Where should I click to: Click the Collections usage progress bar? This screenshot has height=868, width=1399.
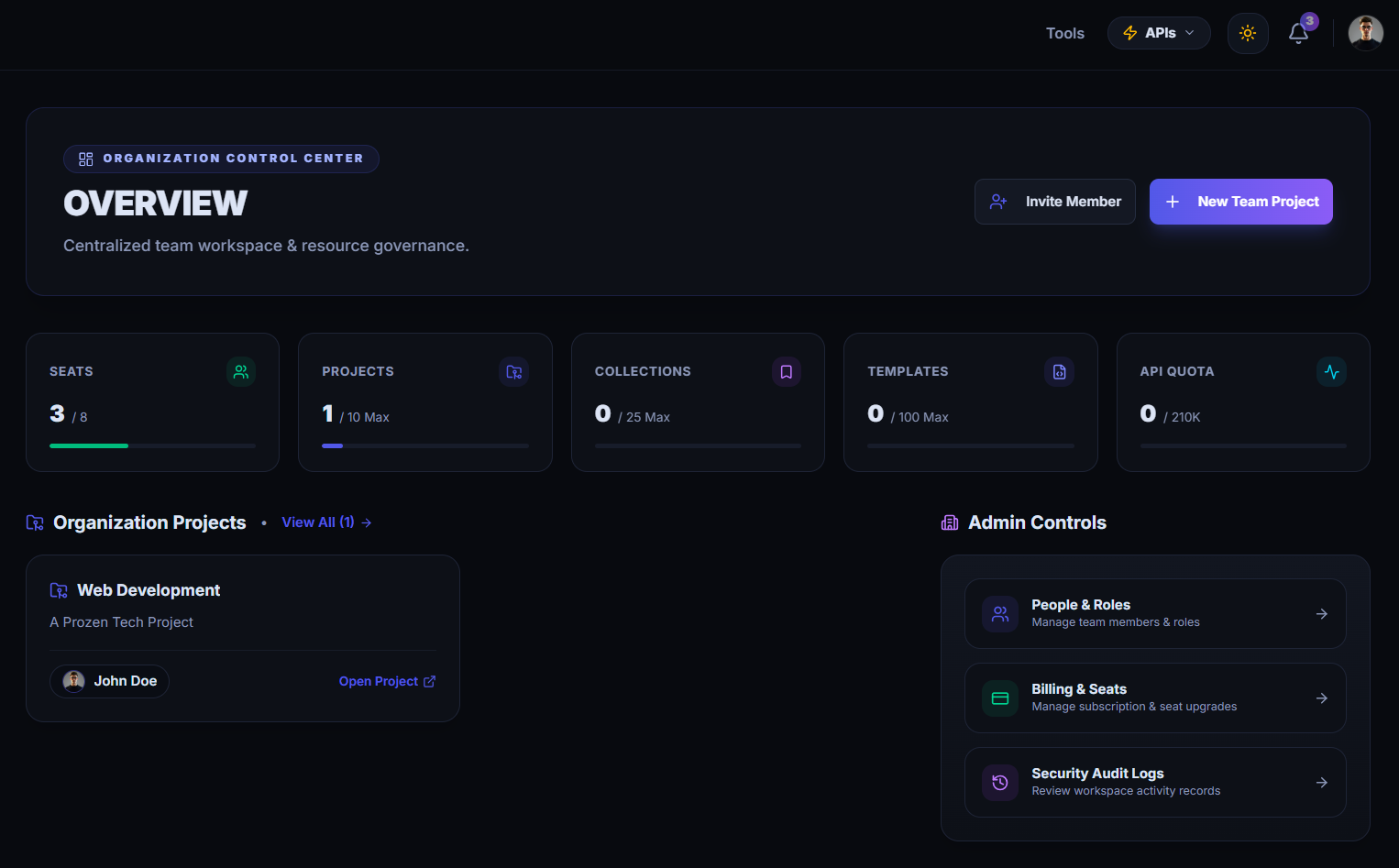pos(698,446)
